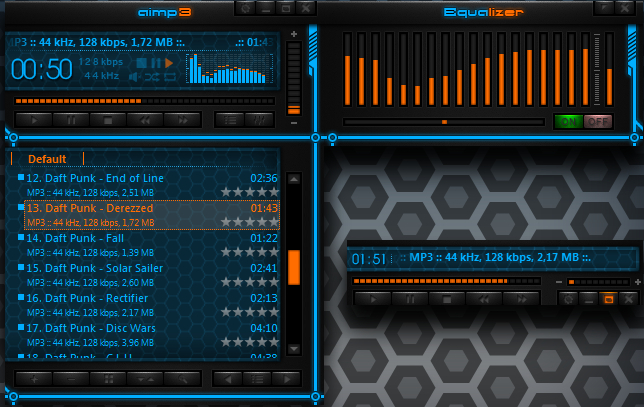The width and height of the screenshot is (644, 407).
Task: Click the playlist scrollbar down arrow
Action: click(294, 349)
